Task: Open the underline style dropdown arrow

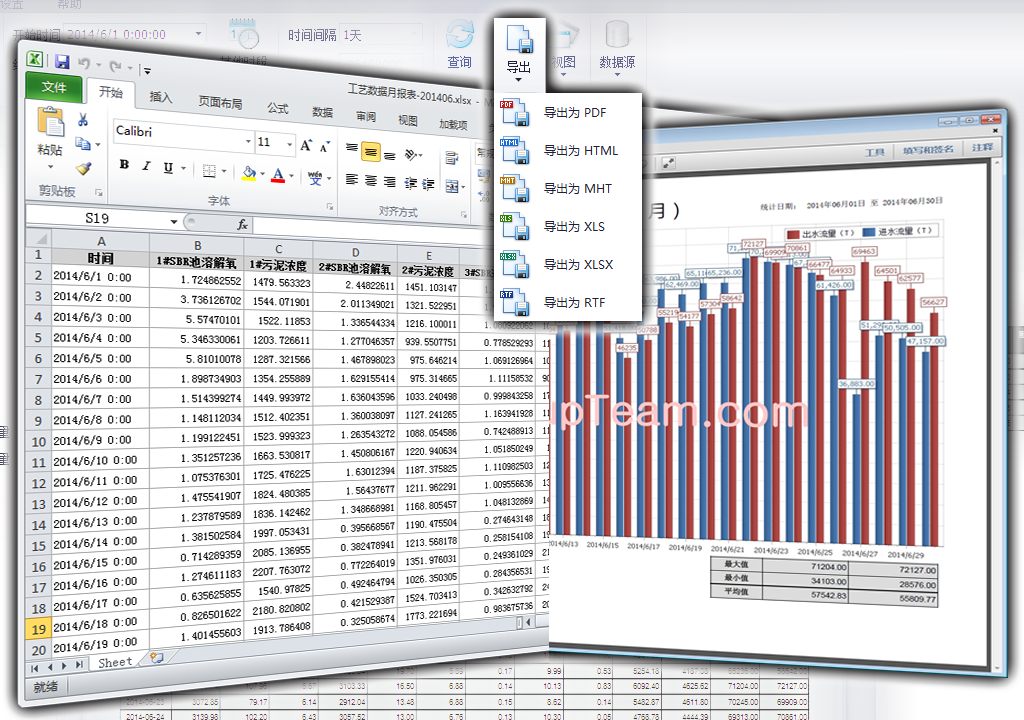Action: tap(184, 169)
